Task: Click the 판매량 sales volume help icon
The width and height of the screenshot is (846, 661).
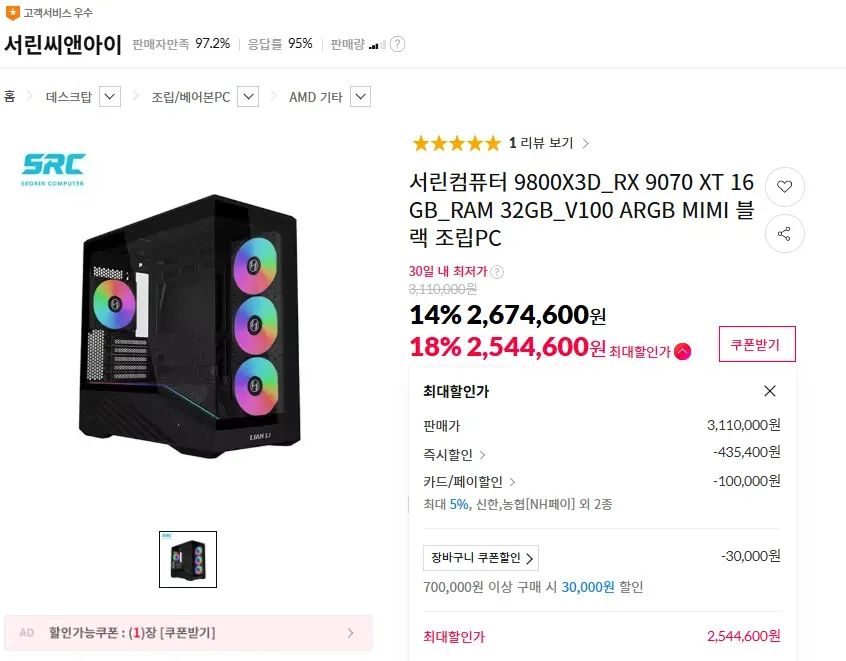Action: click(x=397, y=44)
